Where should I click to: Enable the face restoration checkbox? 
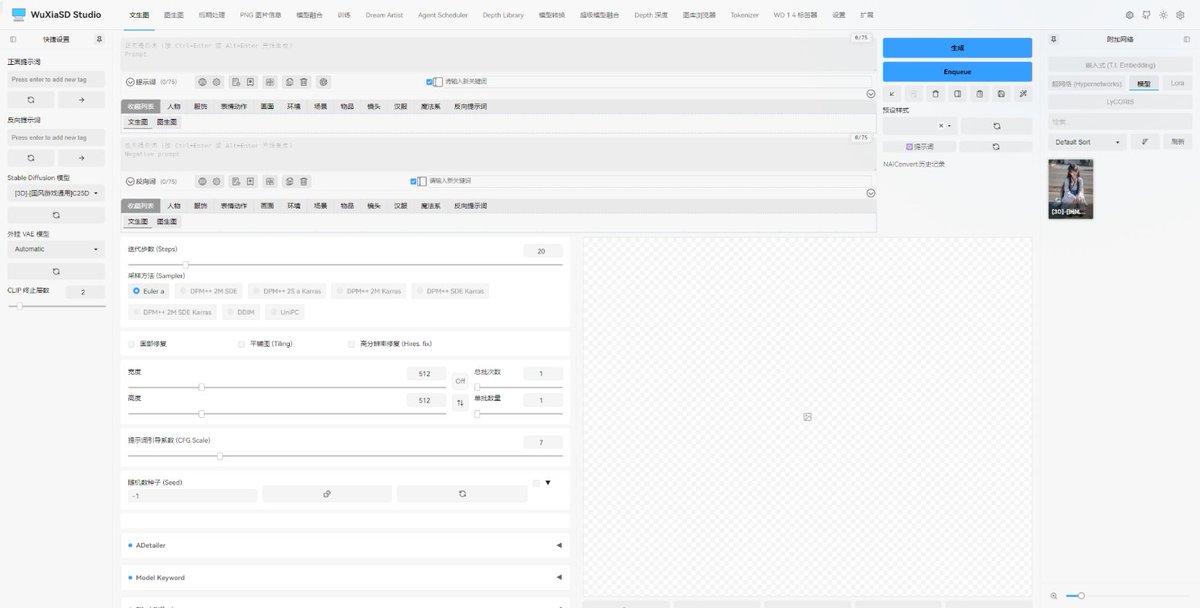(132, 344)
